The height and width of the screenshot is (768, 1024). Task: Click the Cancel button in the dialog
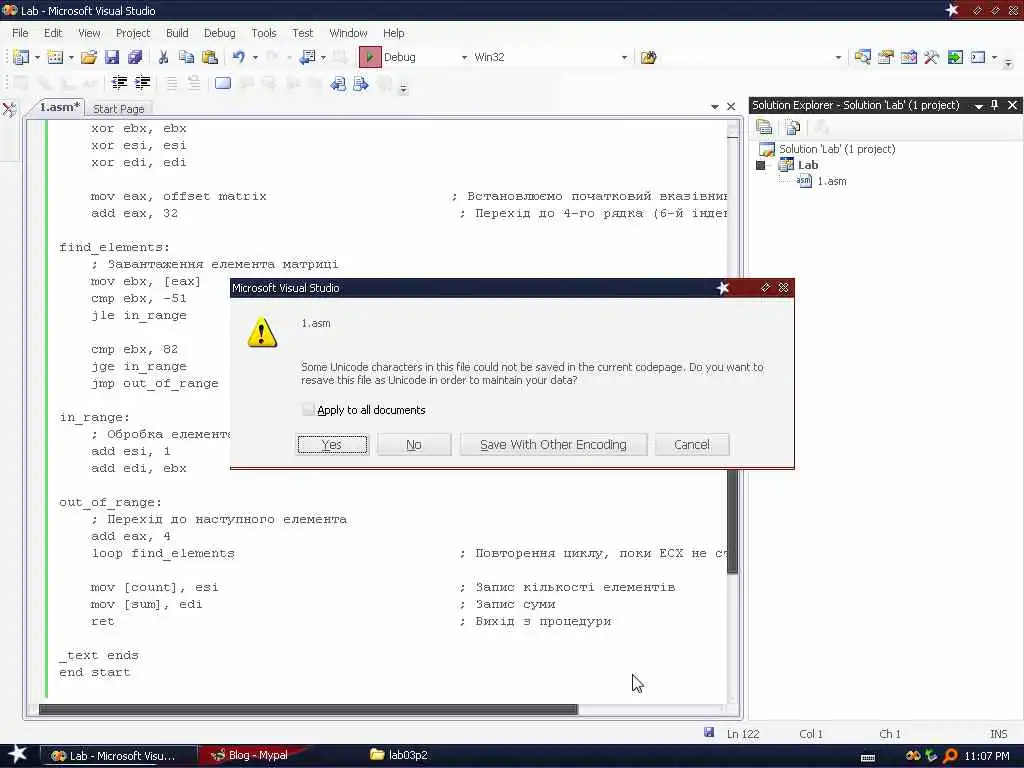tap(692, 445)
